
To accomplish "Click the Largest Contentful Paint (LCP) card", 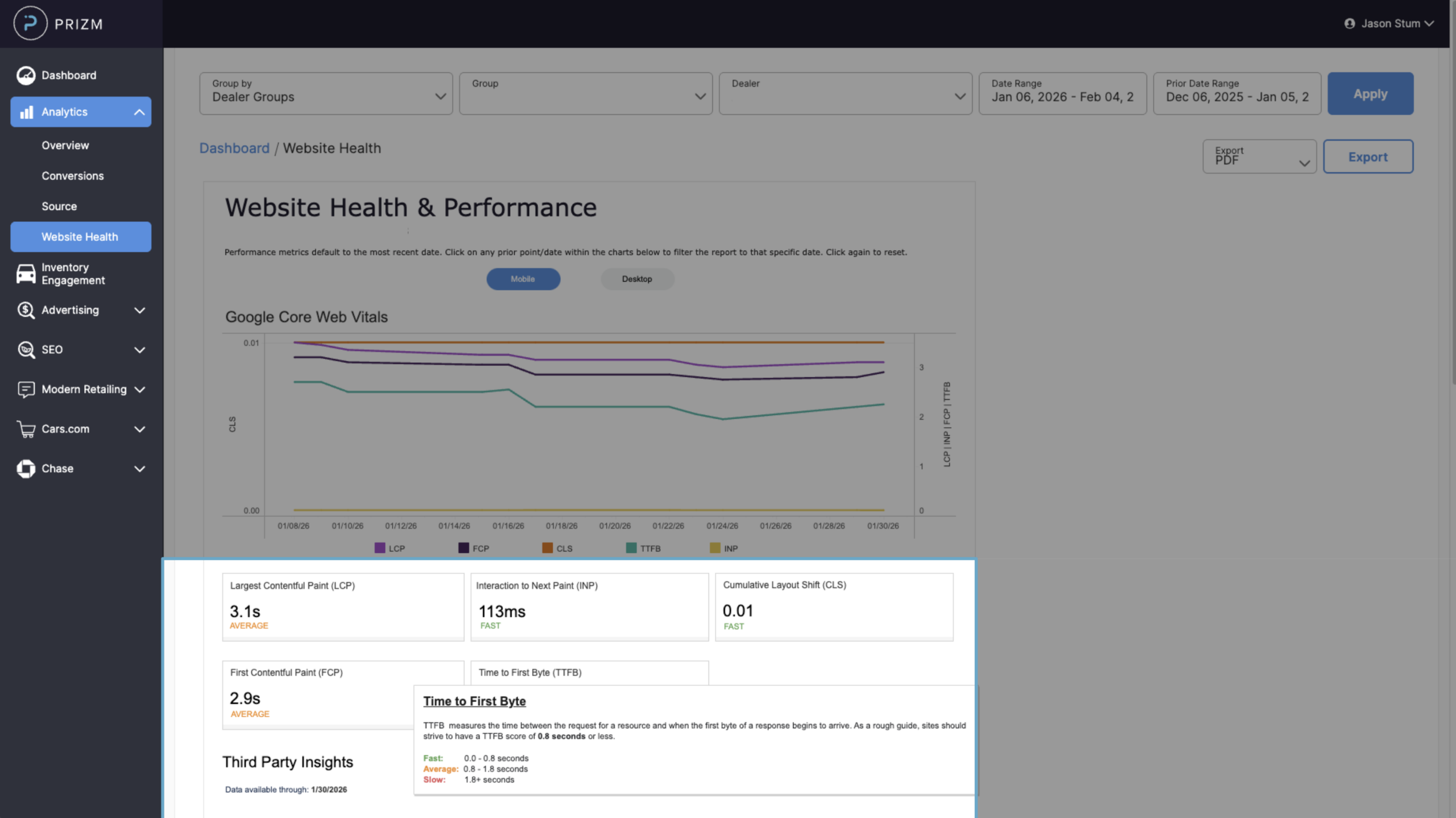I will (343, 607).
